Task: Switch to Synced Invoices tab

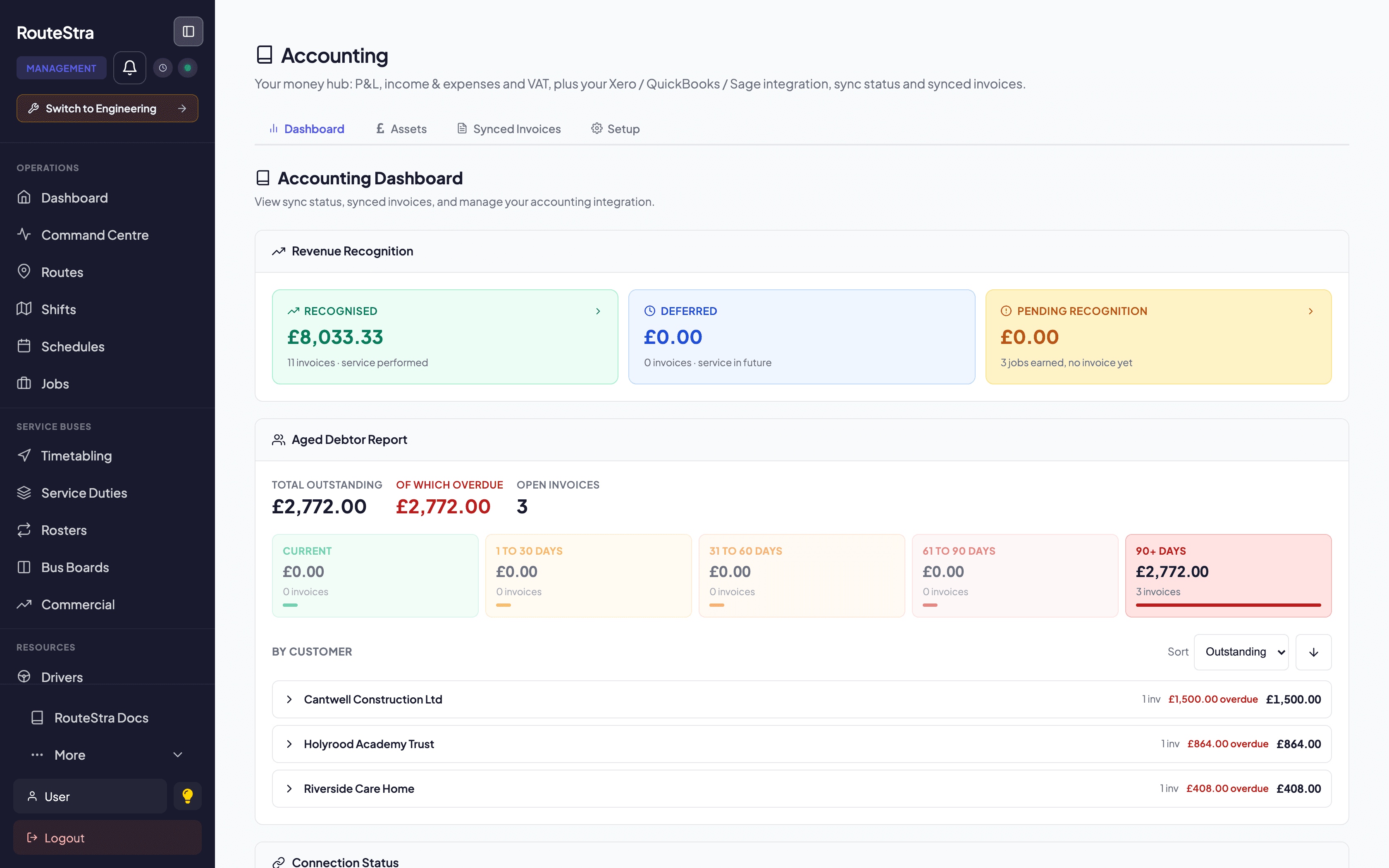Action: (x=509, y=129)
